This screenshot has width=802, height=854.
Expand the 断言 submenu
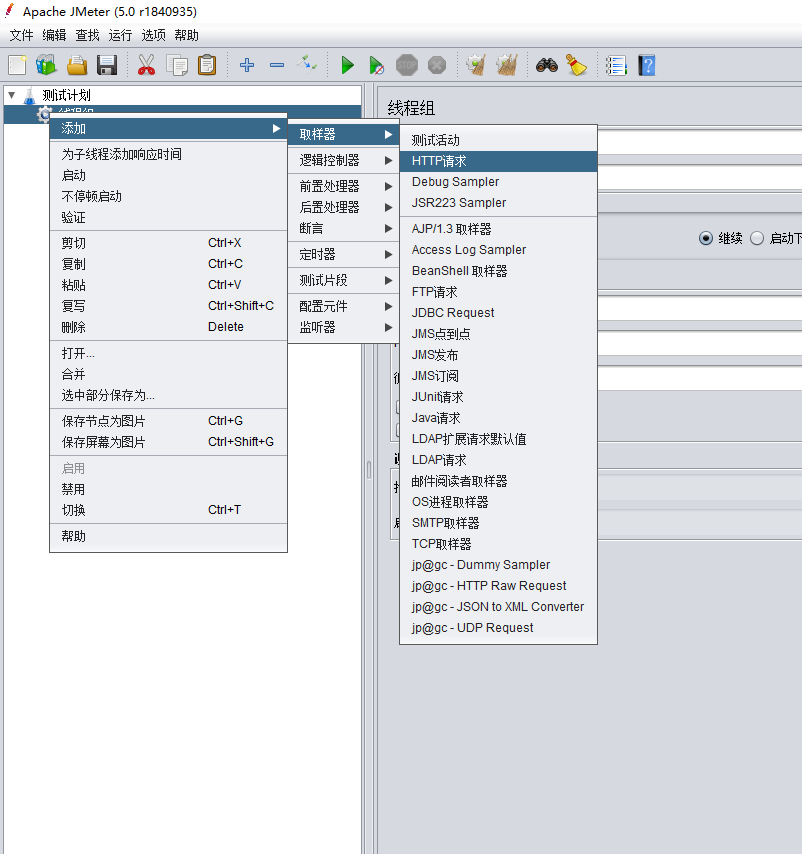tap(344, 228)
